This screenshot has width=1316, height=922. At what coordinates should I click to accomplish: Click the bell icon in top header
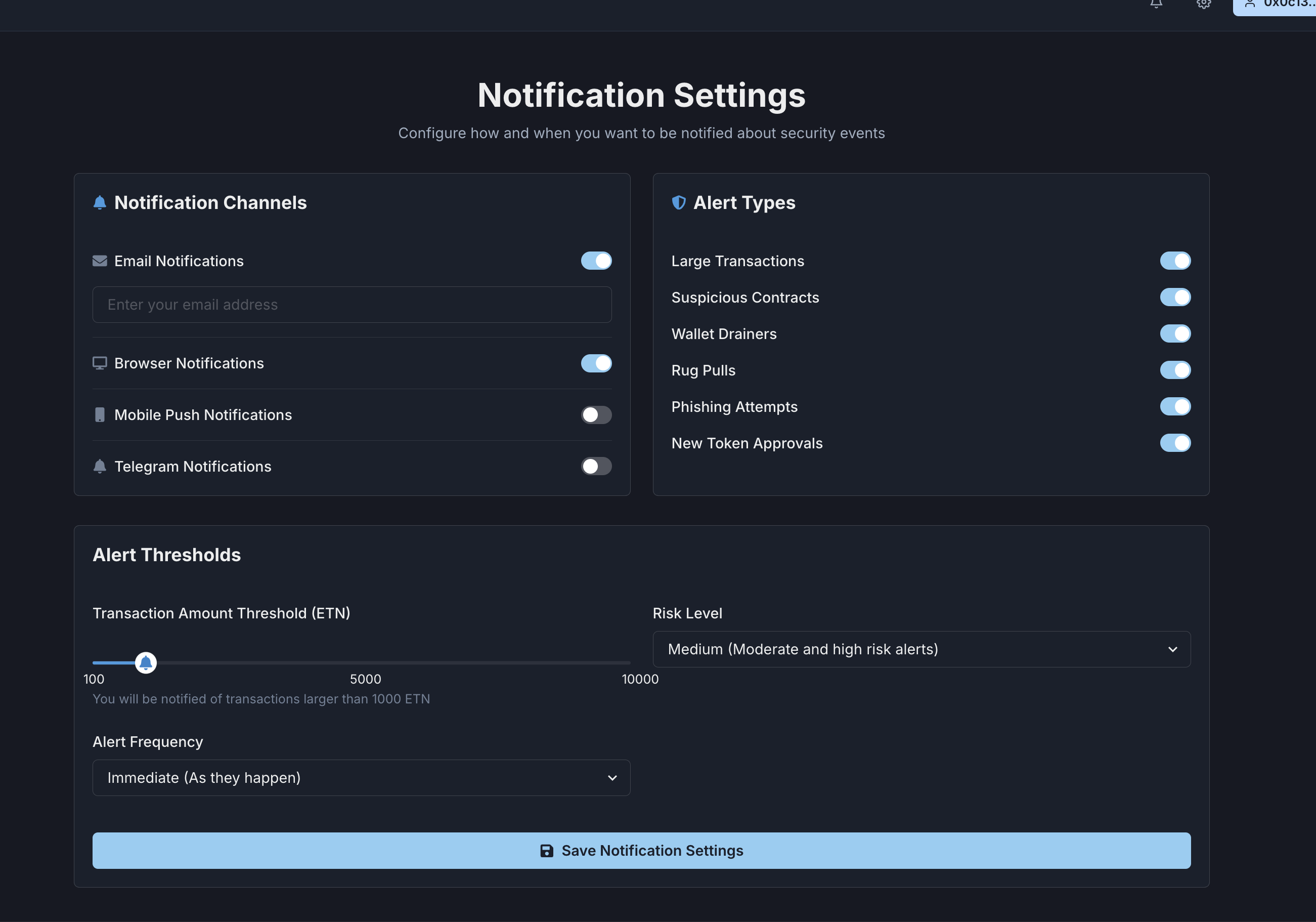[1156, 4]
